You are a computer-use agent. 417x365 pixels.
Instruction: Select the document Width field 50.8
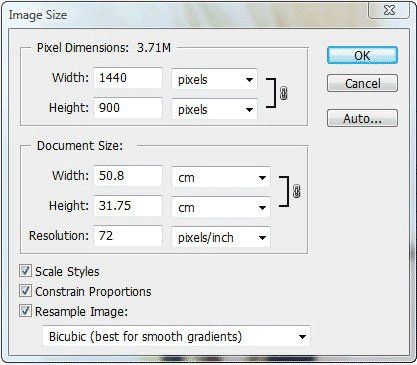coord(128,176)
